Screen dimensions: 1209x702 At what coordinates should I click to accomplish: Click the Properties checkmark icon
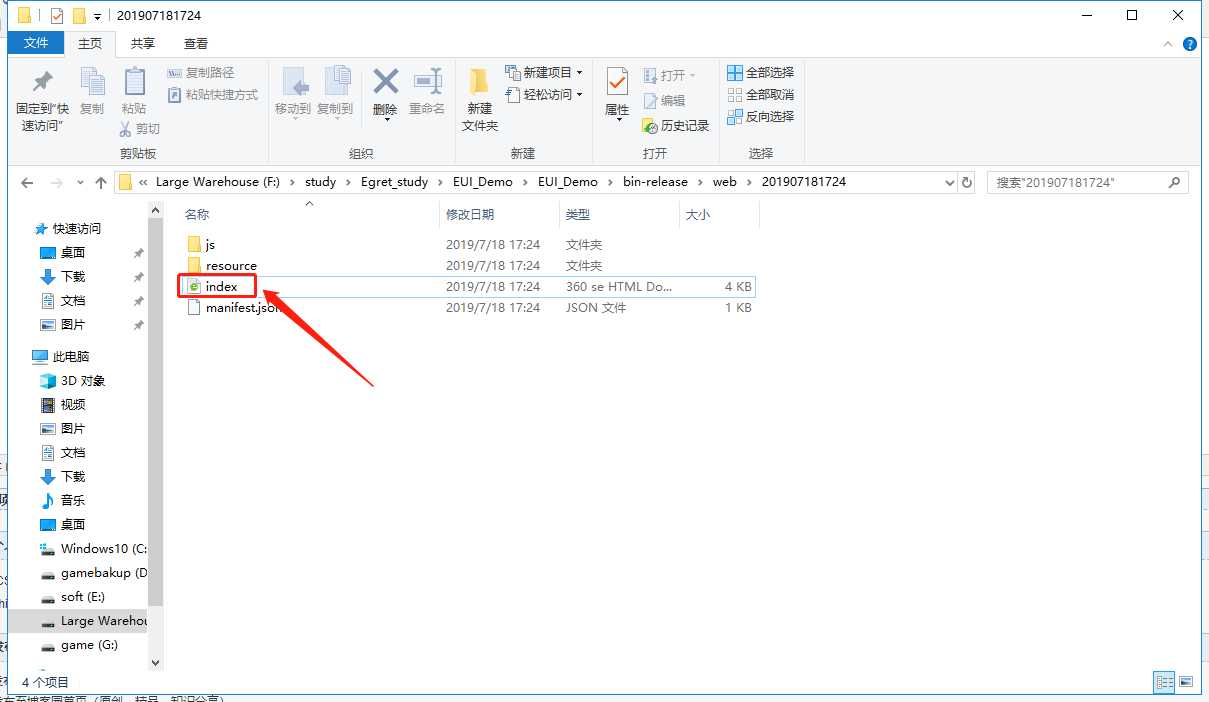pos(617,82)
